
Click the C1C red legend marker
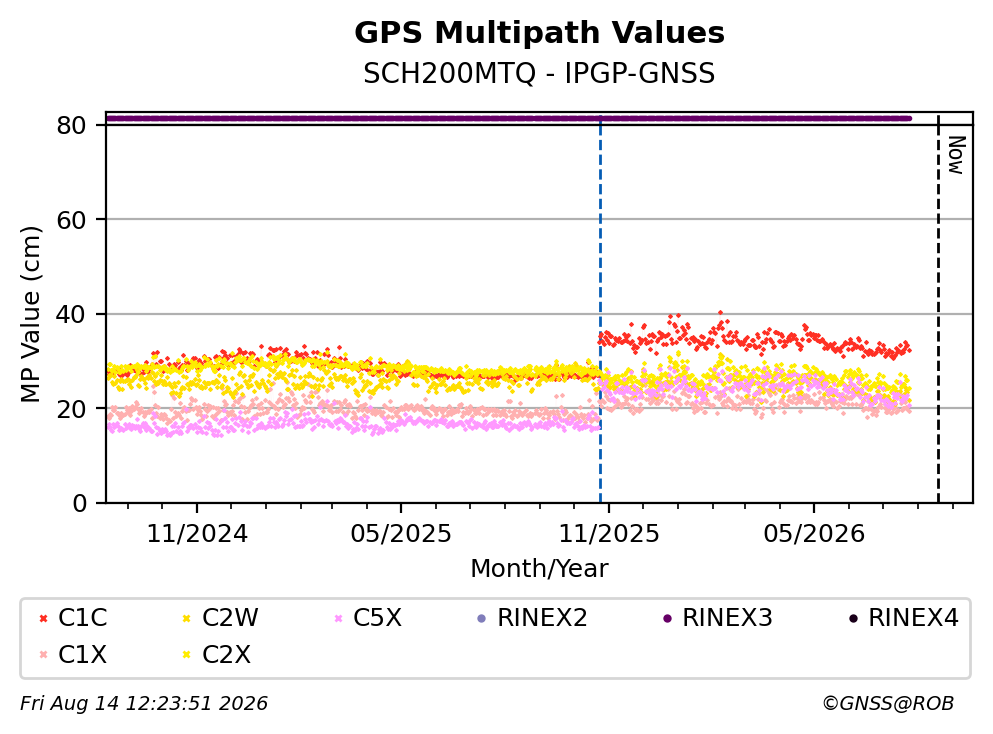tap(43, 618)
